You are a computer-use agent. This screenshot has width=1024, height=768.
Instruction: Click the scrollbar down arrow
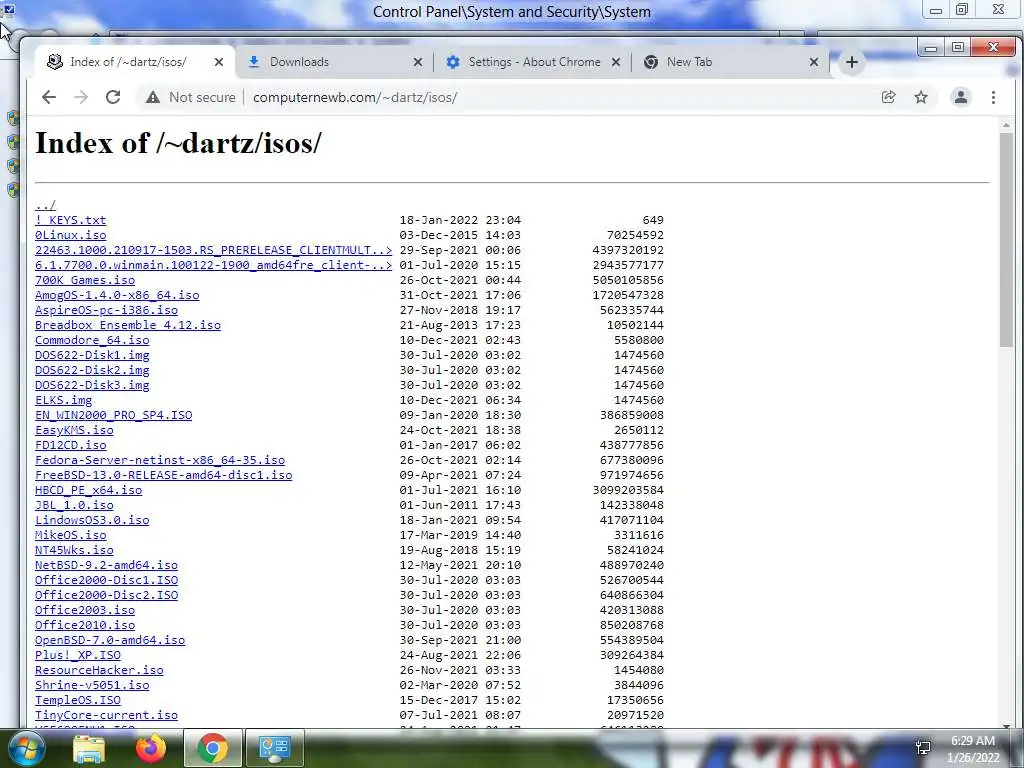tap(1006, 725)
